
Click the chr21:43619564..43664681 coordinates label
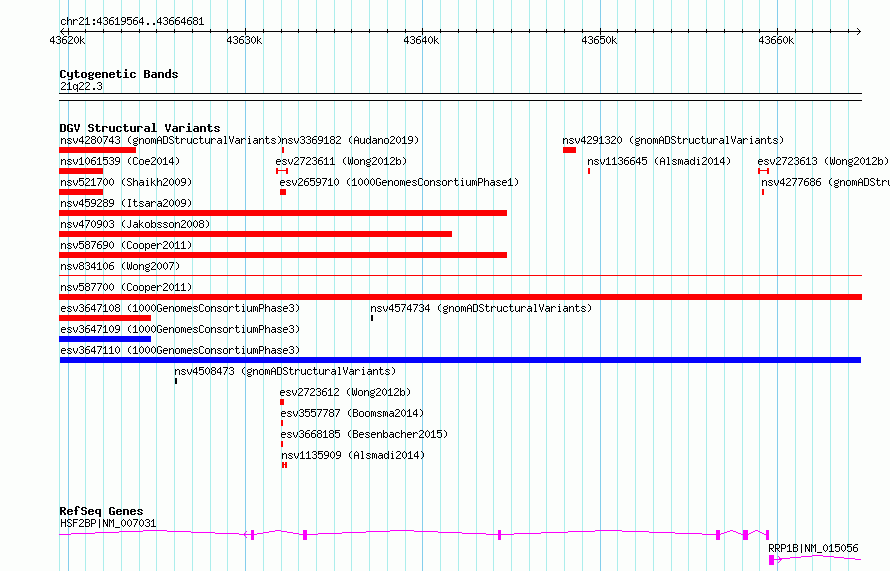132,21
